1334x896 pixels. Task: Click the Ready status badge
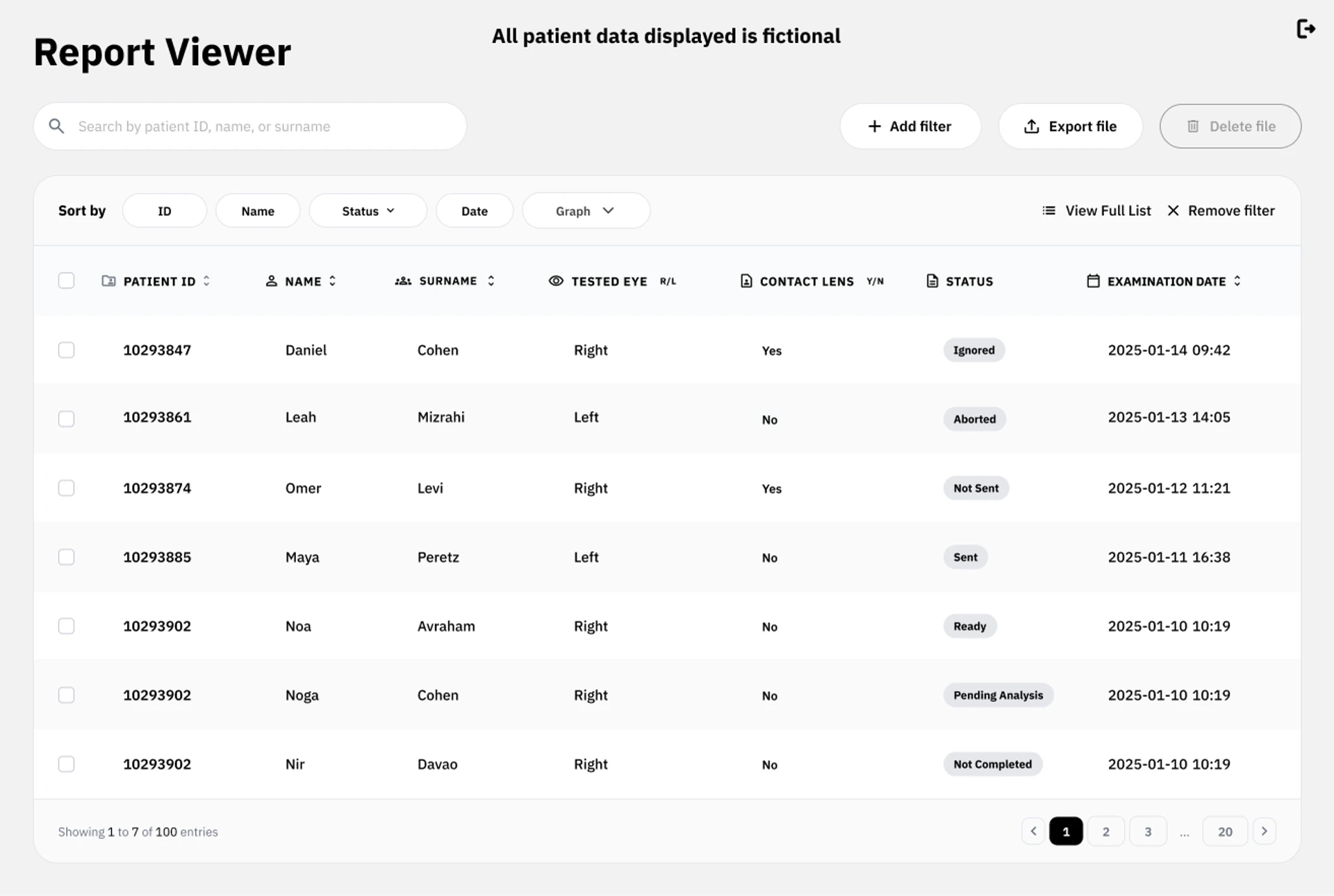coord(970,626)
